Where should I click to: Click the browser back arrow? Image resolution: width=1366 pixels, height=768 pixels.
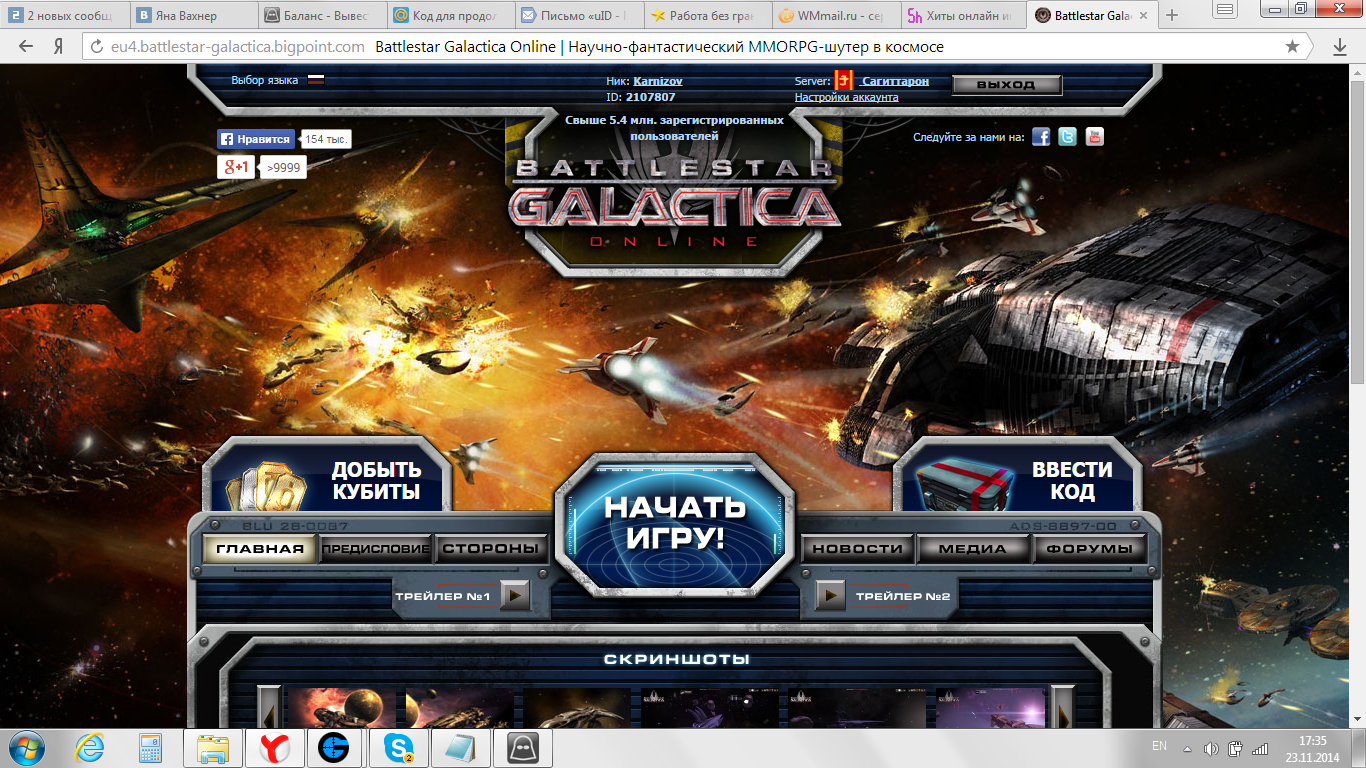[26, 47]
